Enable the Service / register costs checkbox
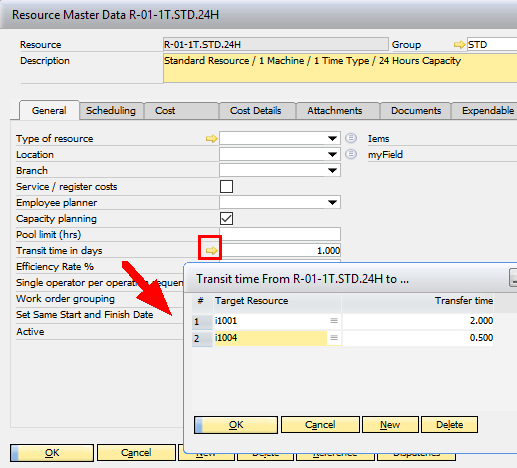This screenshot has width=517, height=468. tap(226, 186)
